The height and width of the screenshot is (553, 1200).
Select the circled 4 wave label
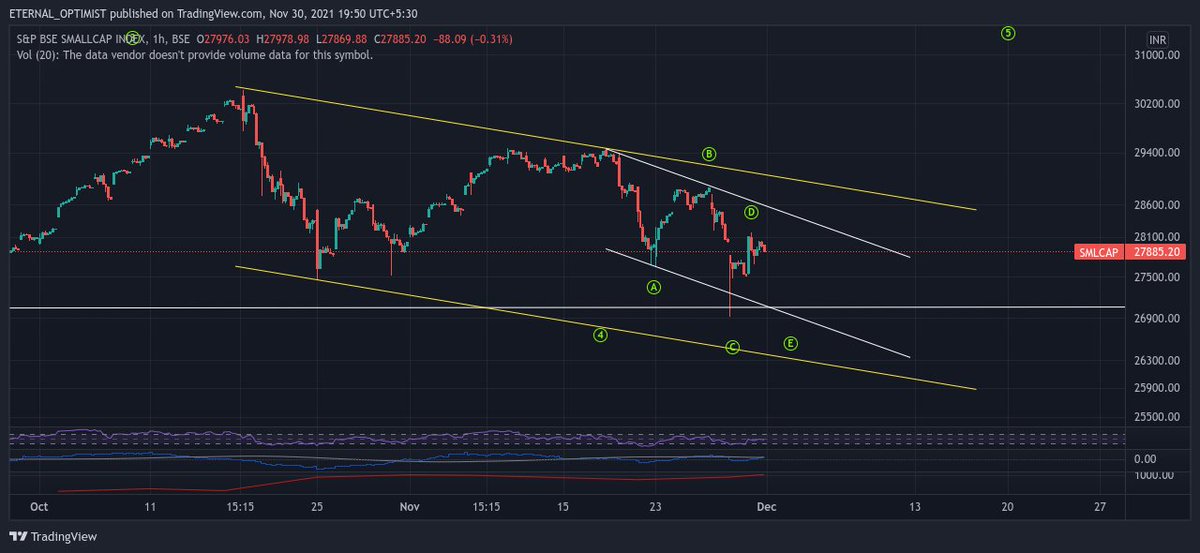(600, 335)
